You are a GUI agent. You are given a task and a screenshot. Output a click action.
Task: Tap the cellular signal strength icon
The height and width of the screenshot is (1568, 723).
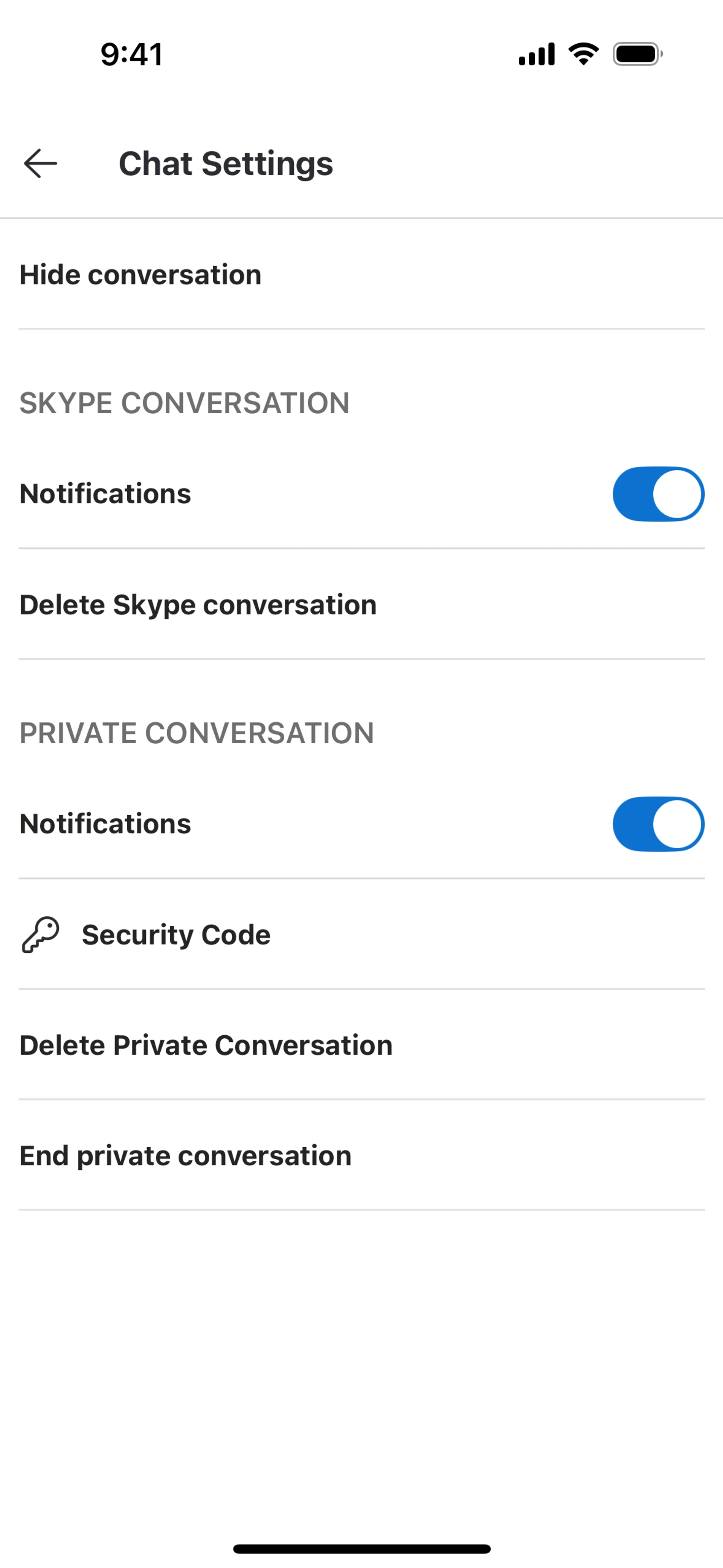point(536,54)
